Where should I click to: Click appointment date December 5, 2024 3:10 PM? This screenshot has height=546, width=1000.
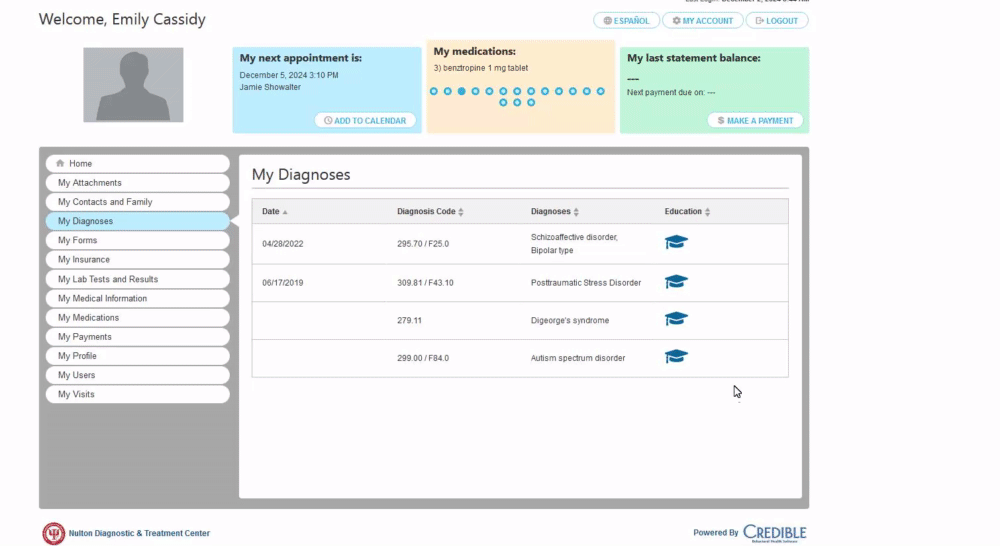point(289,75)
